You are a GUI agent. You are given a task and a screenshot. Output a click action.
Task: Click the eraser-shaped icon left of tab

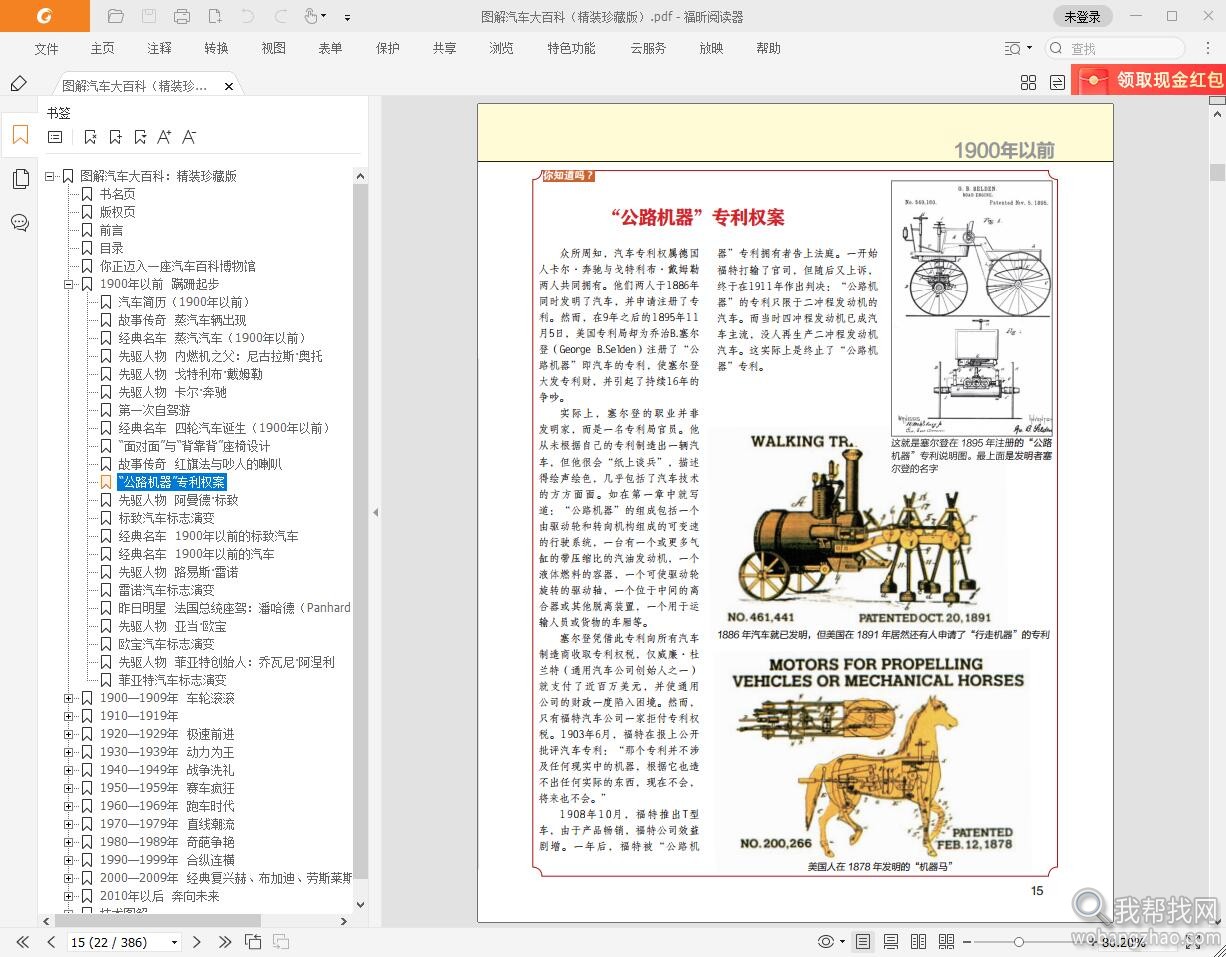point(18,84)
